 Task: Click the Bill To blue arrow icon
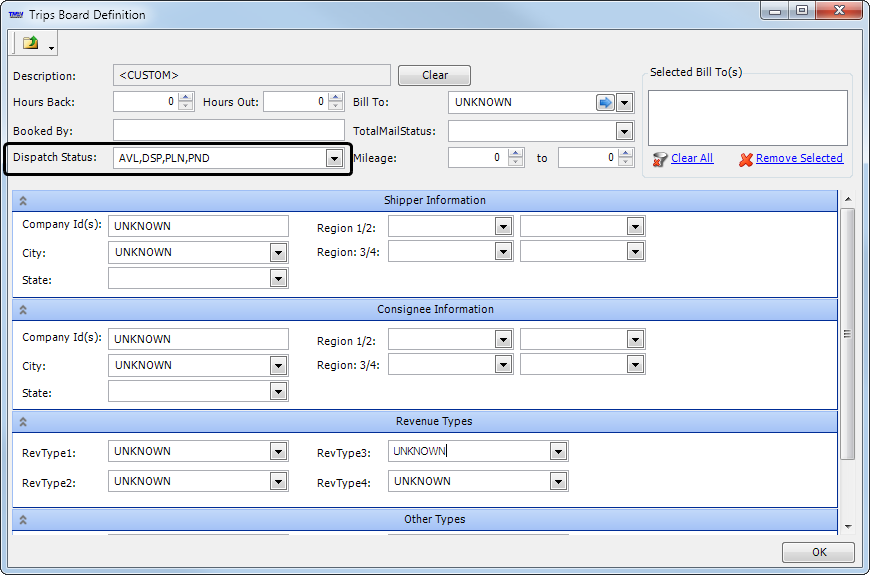pyautogui.click(x=604, y=102)
